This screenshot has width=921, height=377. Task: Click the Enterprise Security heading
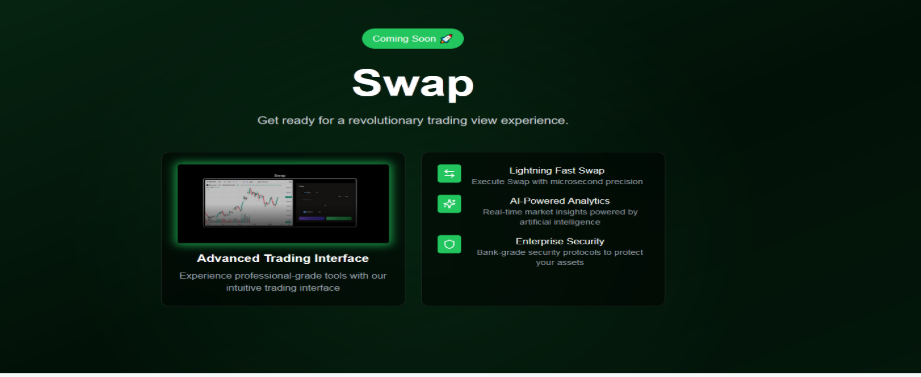[560, 241]
